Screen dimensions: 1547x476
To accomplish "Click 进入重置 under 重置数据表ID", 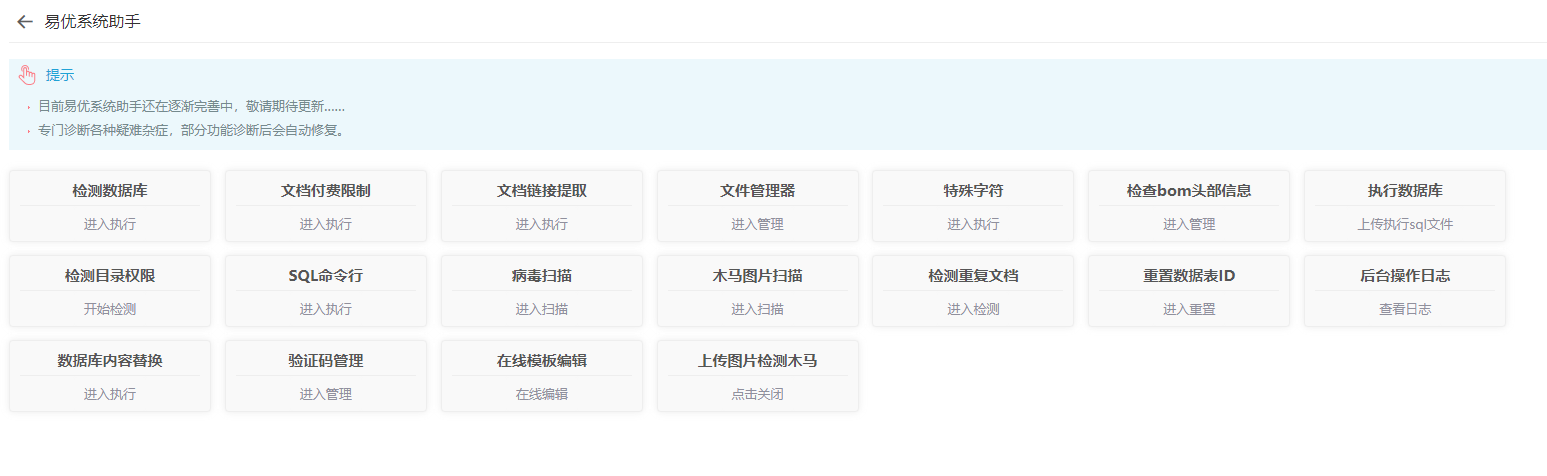I will [x=1188, y=309].
